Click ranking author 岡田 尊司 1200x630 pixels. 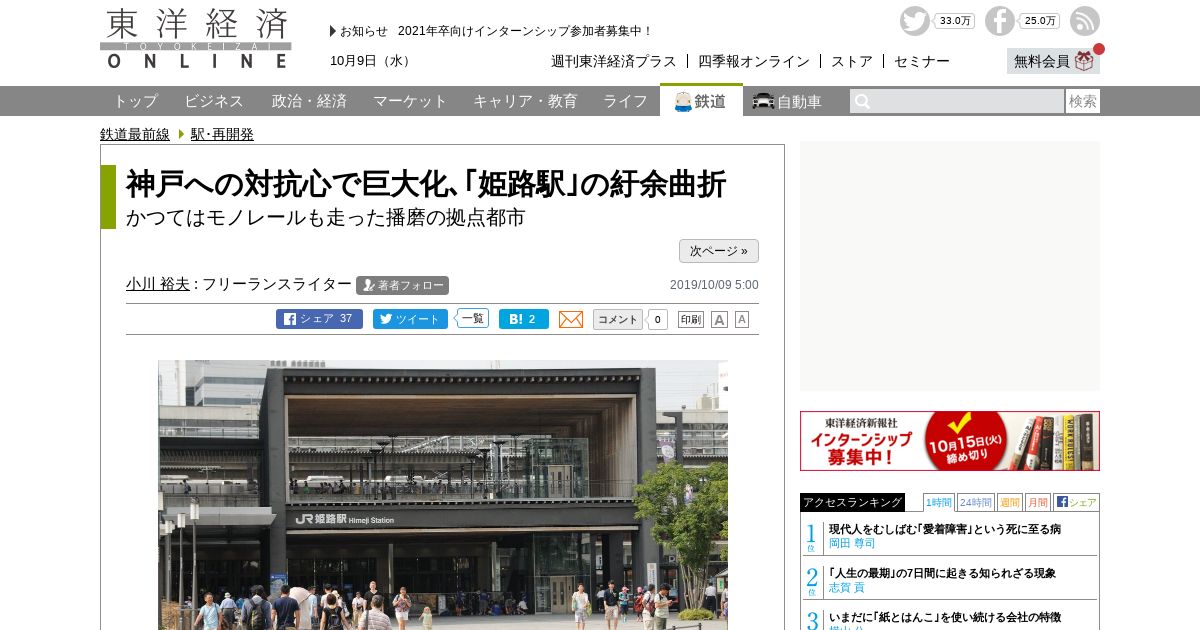click(852, 543)
